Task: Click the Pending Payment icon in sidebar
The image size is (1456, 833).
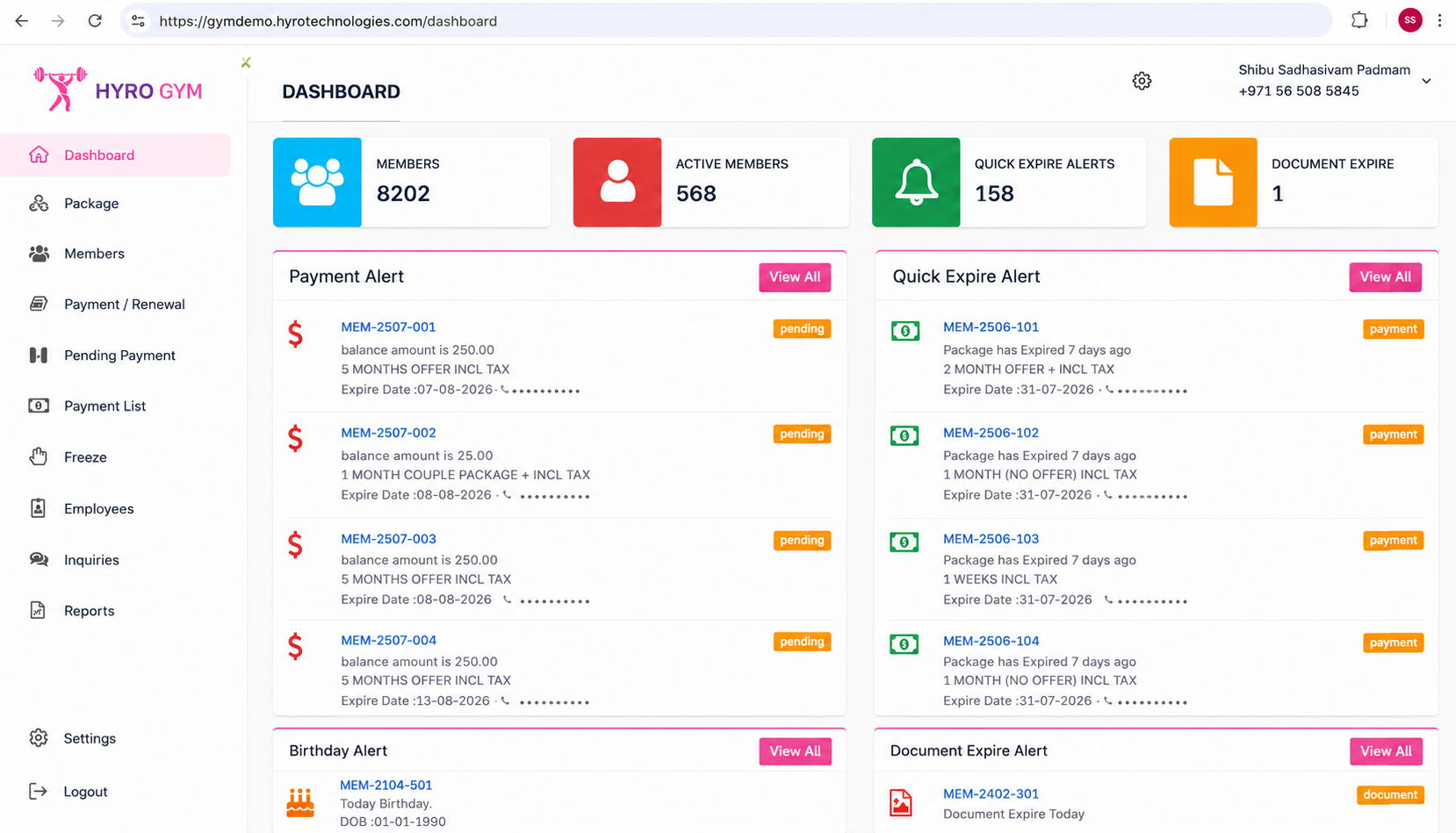Action: click(x=39, y=355)
